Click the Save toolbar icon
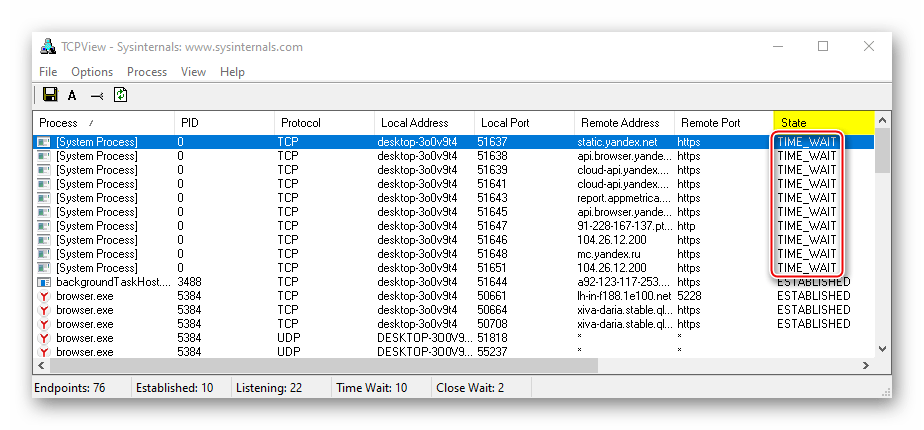Image resolution: width=924 pixels, height=430 pixels. point(49,95)
